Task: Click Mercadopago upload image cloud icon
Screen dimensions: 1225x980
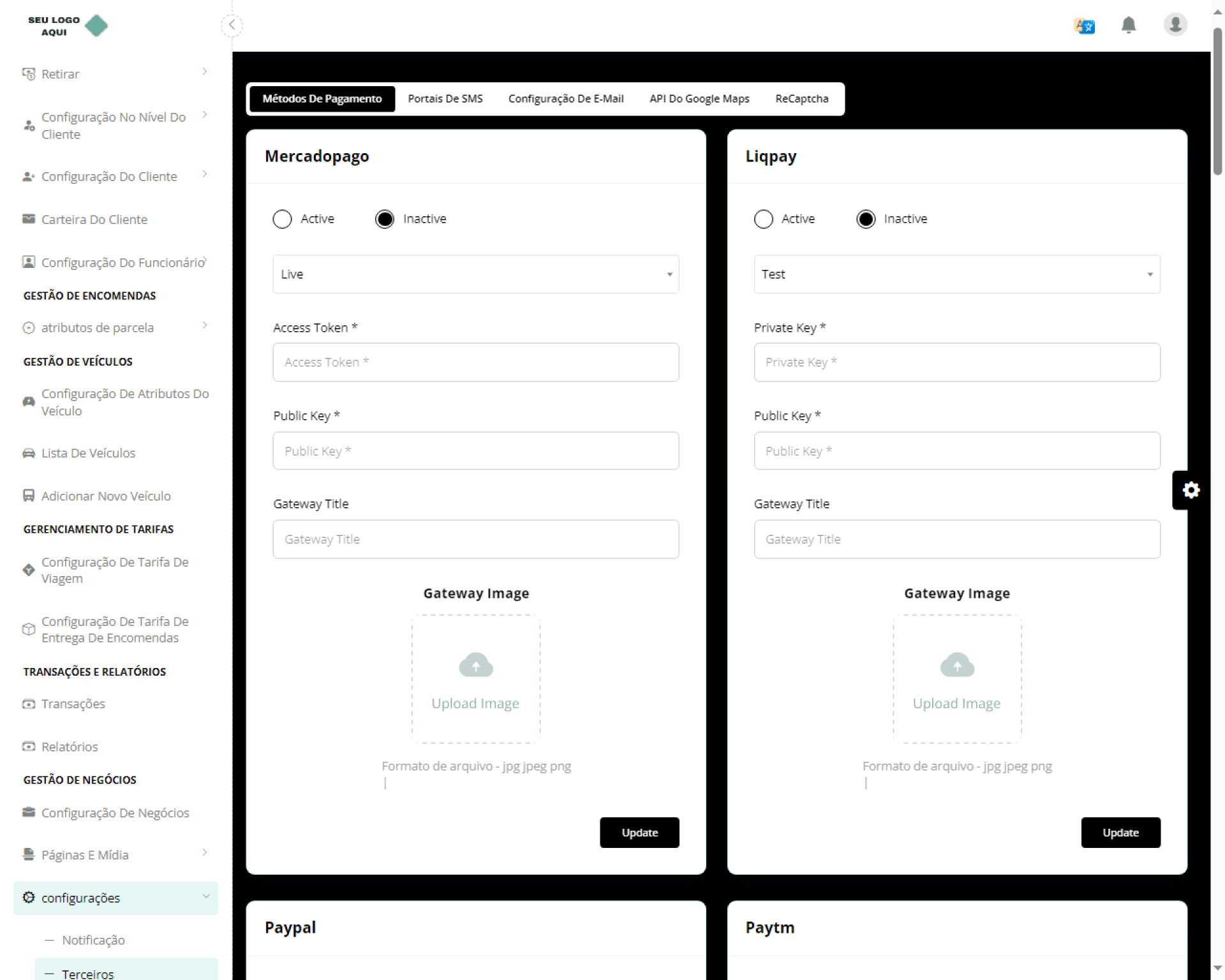Action: tap(476, 665)
